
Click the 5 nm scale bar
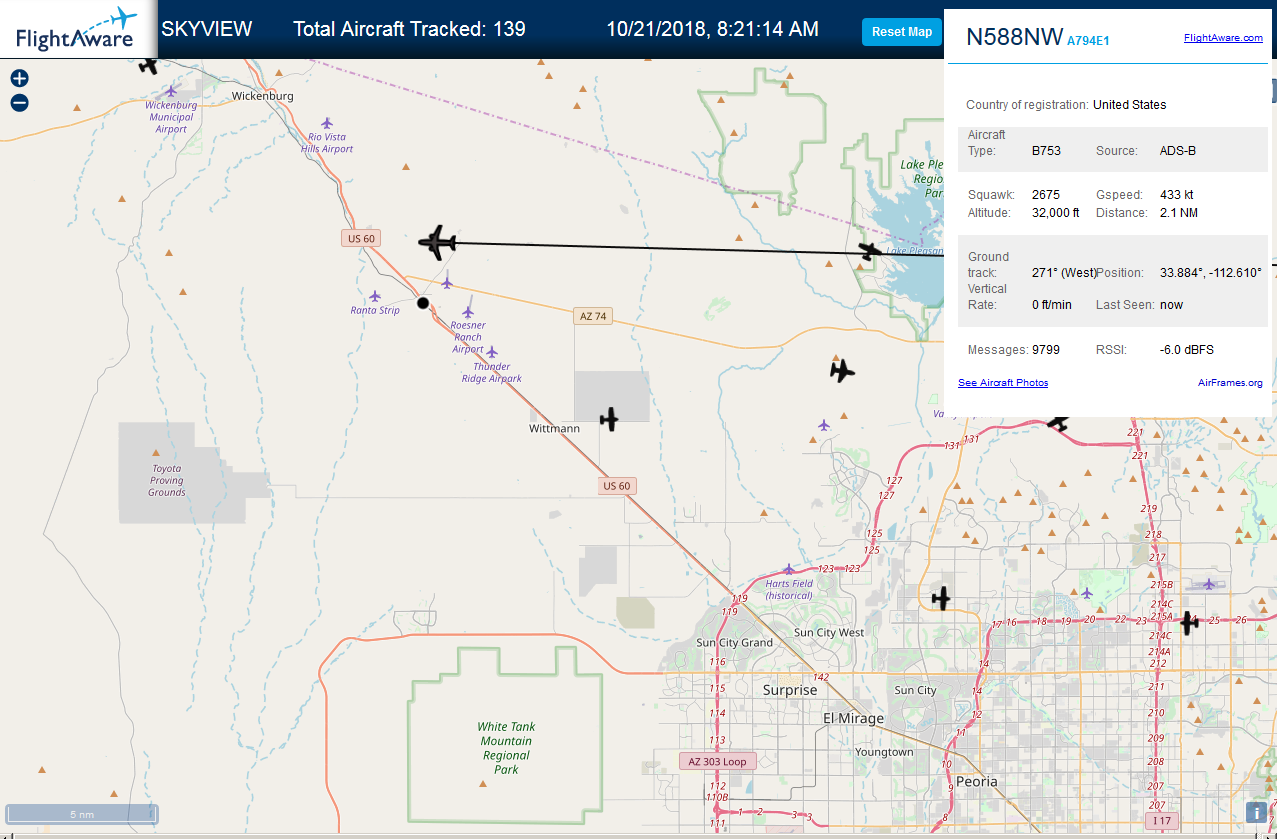[82, 814]
